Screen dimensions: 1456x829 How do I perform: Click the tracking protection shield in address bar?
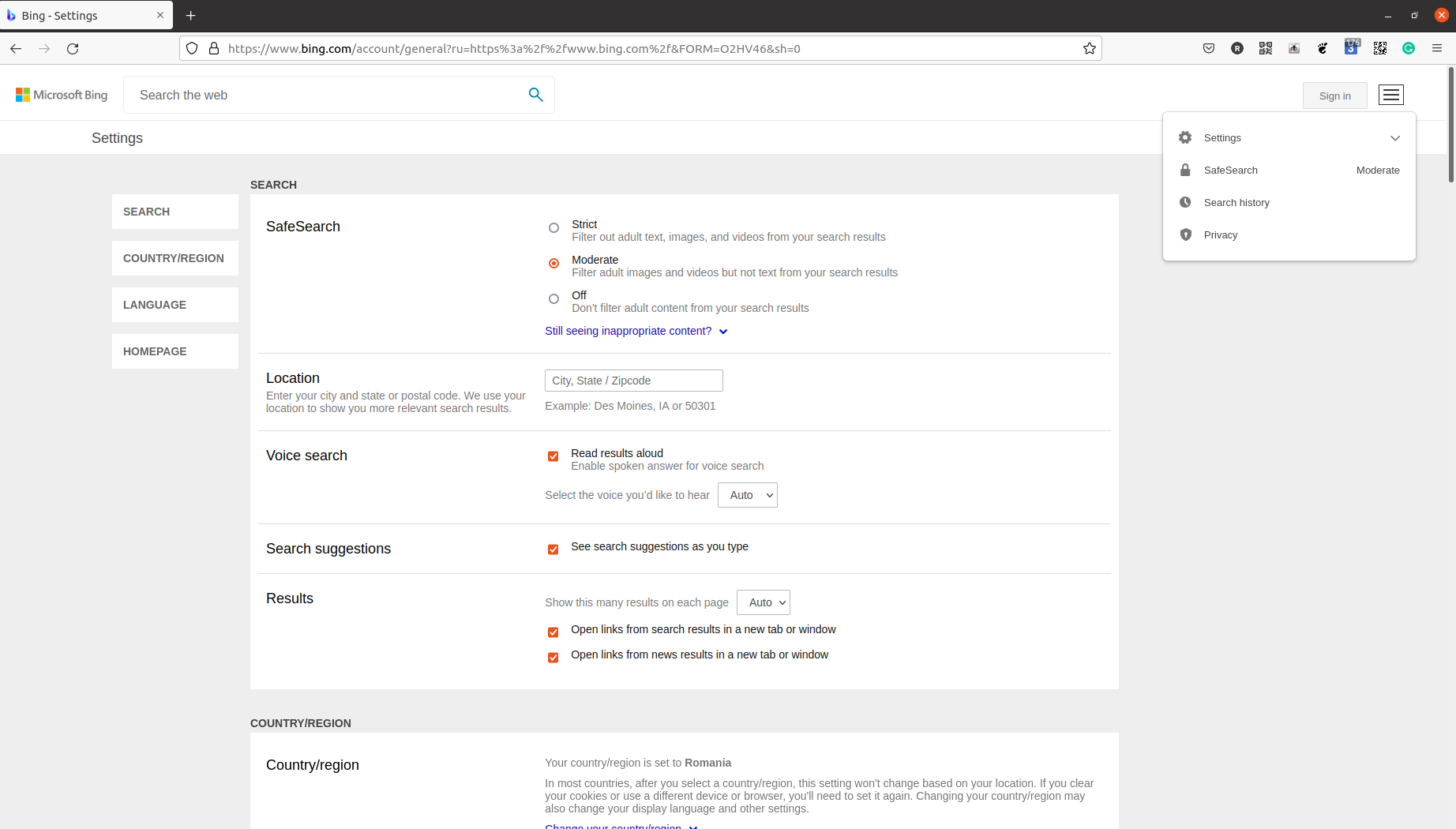[192, 48]
